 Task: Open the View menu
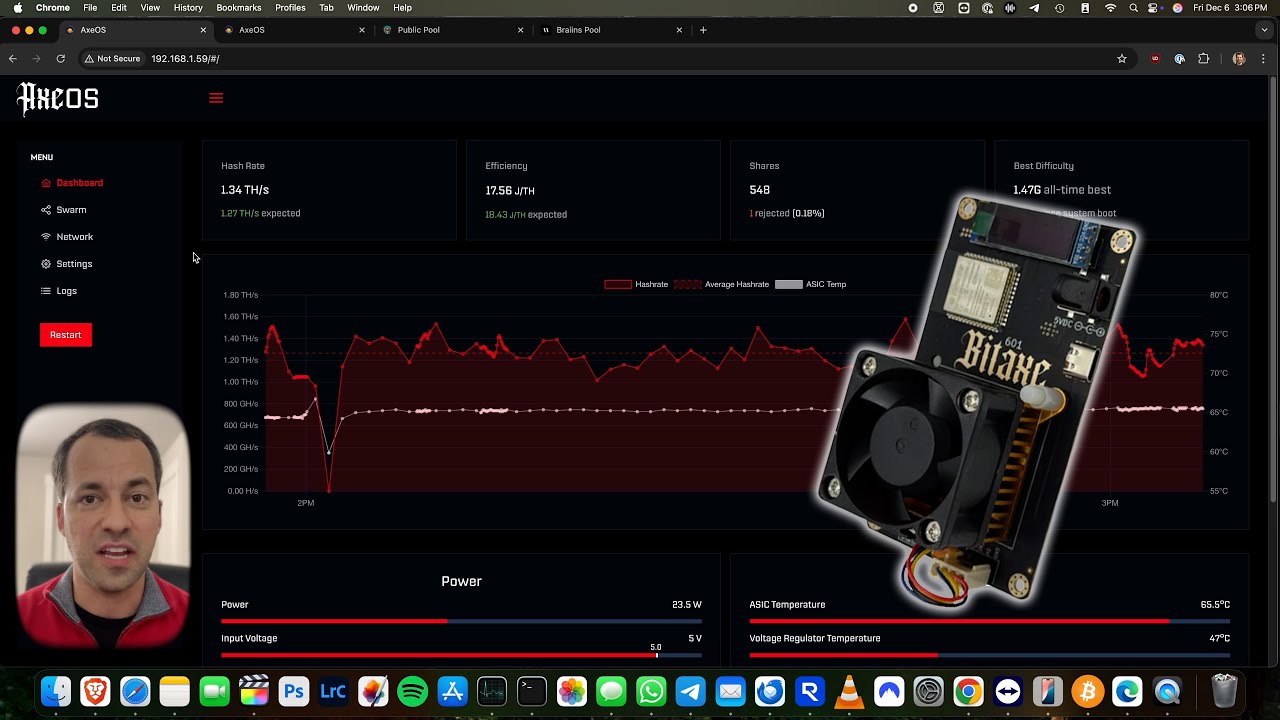click(150, 8)
